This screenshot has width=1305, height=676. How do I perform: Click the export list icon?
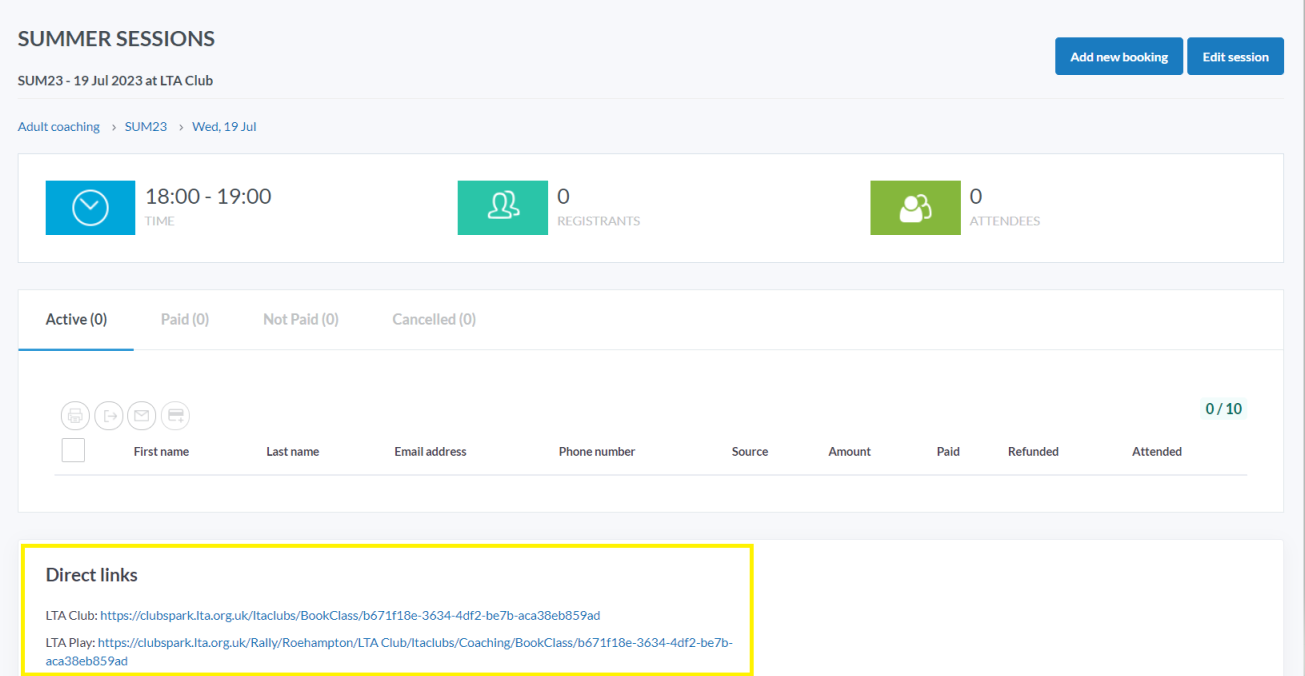108,415
